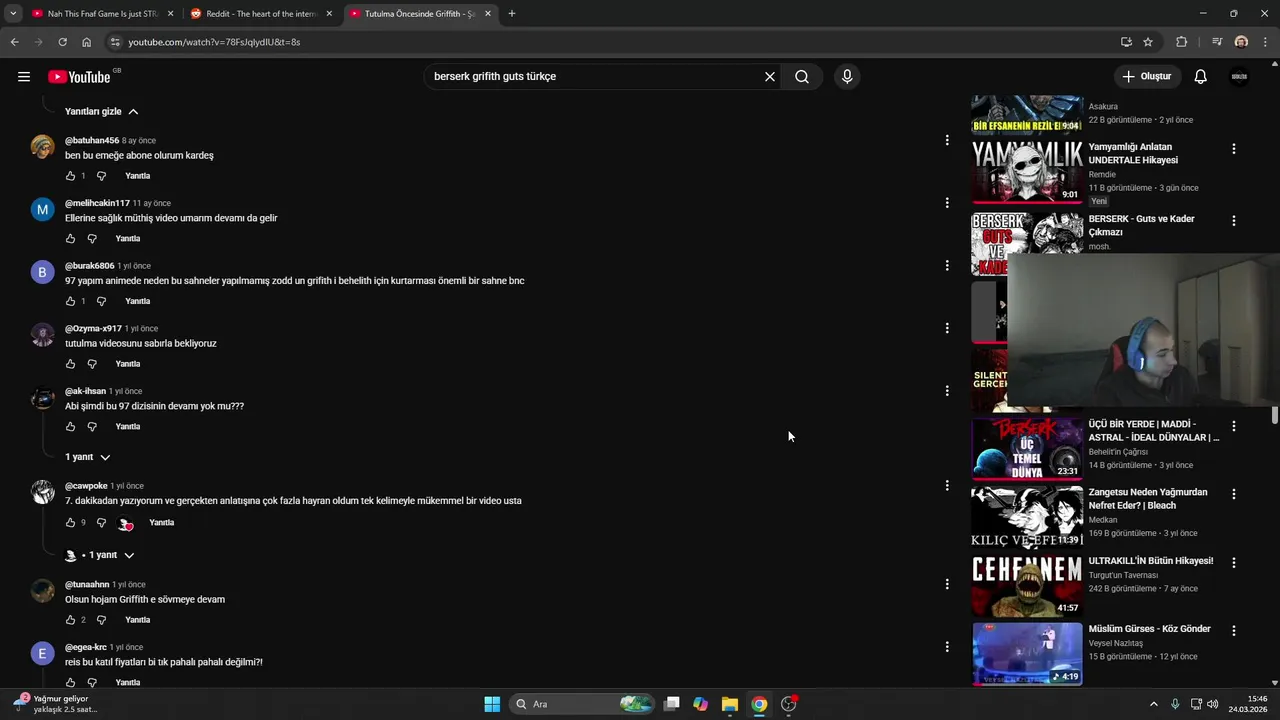This screenshot has height=720, width=1280.
Task: Open the taskbar Ara search box
Action: coord(582,704)
